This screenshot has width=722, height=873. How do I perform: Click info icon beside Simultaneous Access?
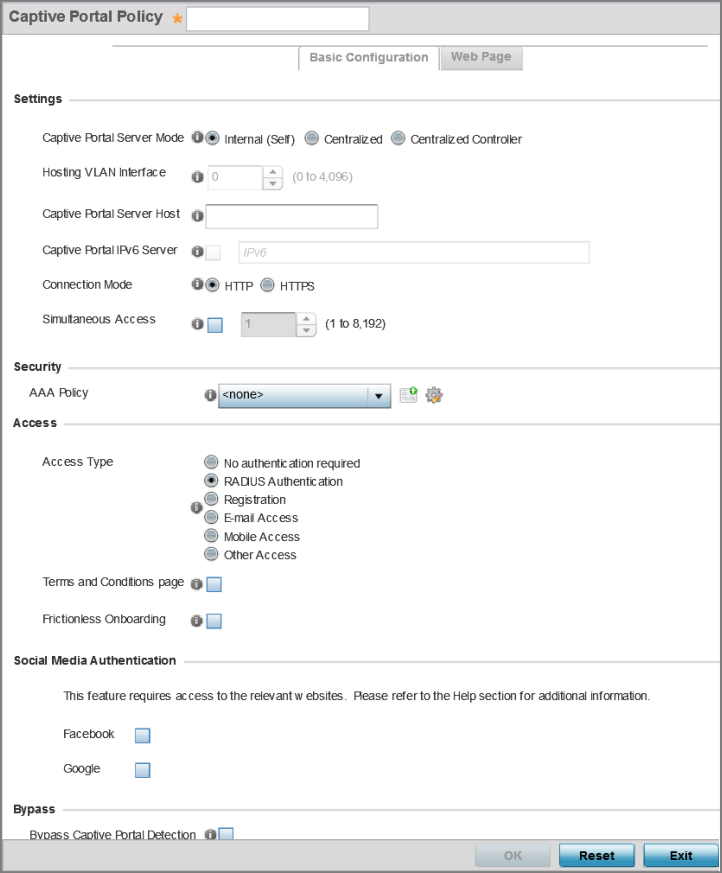pyautogui.click(x=197, y=324)
